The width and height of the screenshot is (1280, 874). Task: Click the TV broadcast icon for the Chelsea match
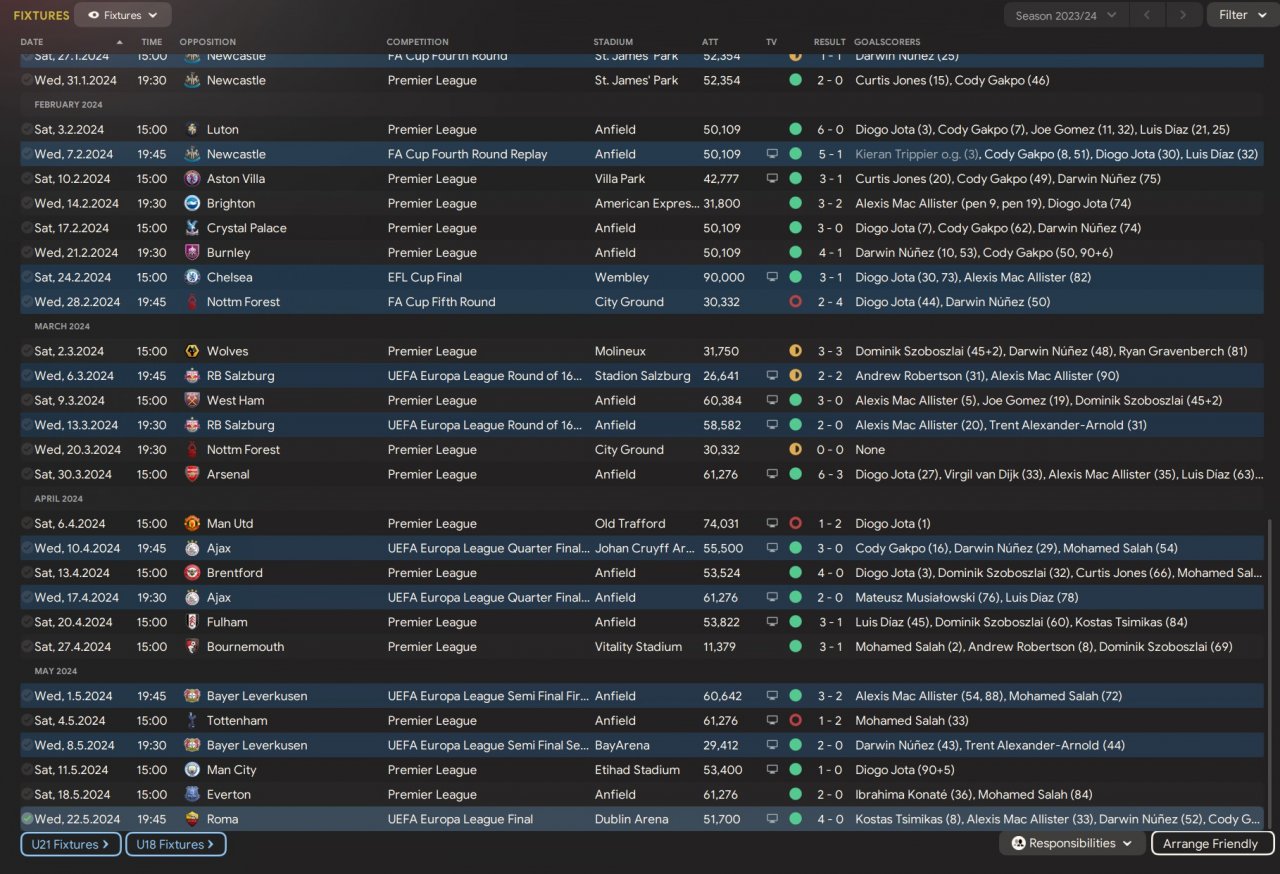click(772, 277)
